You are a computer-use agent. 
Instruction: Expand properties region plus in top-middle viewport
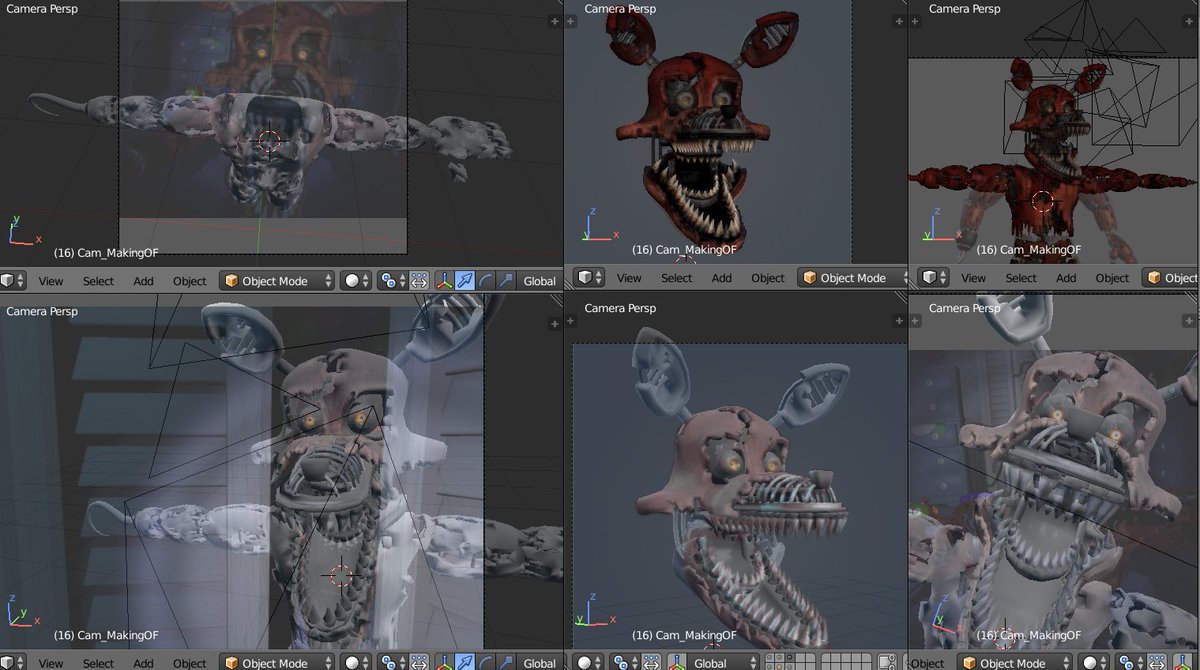pyautogui.click(x=901, y=19)
